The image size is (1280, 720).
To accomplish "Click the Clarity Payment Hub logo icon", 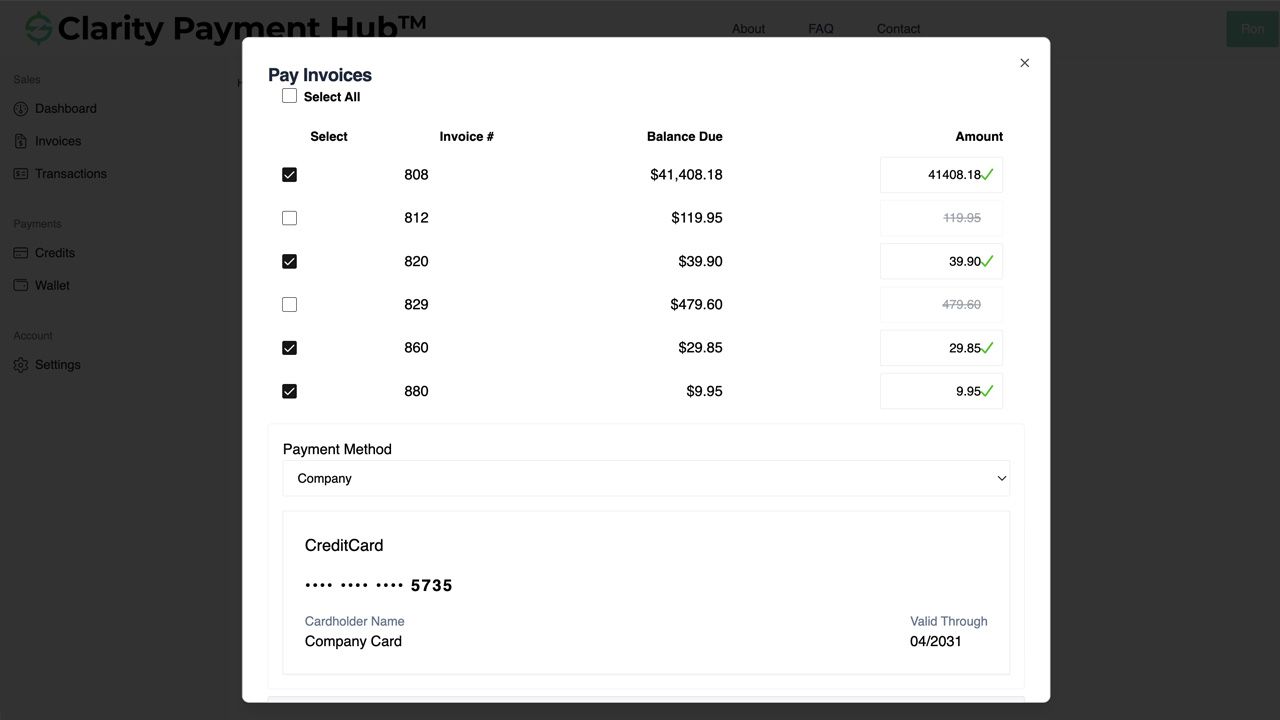I will coord(38,27).
